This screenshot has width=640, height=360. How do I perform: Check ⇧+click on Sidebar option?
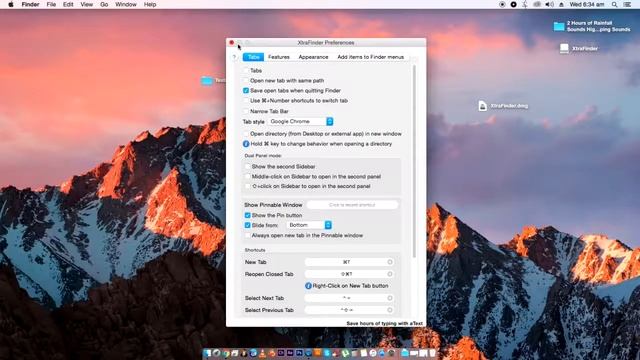(x=247, y=186)
